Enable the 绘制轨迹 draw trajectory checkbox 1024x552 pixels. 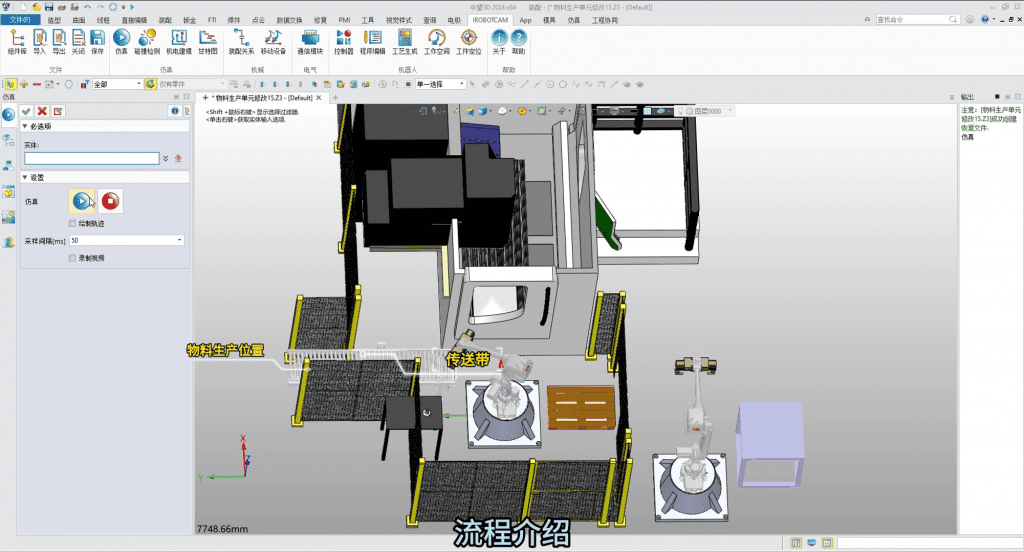[72, 224]
